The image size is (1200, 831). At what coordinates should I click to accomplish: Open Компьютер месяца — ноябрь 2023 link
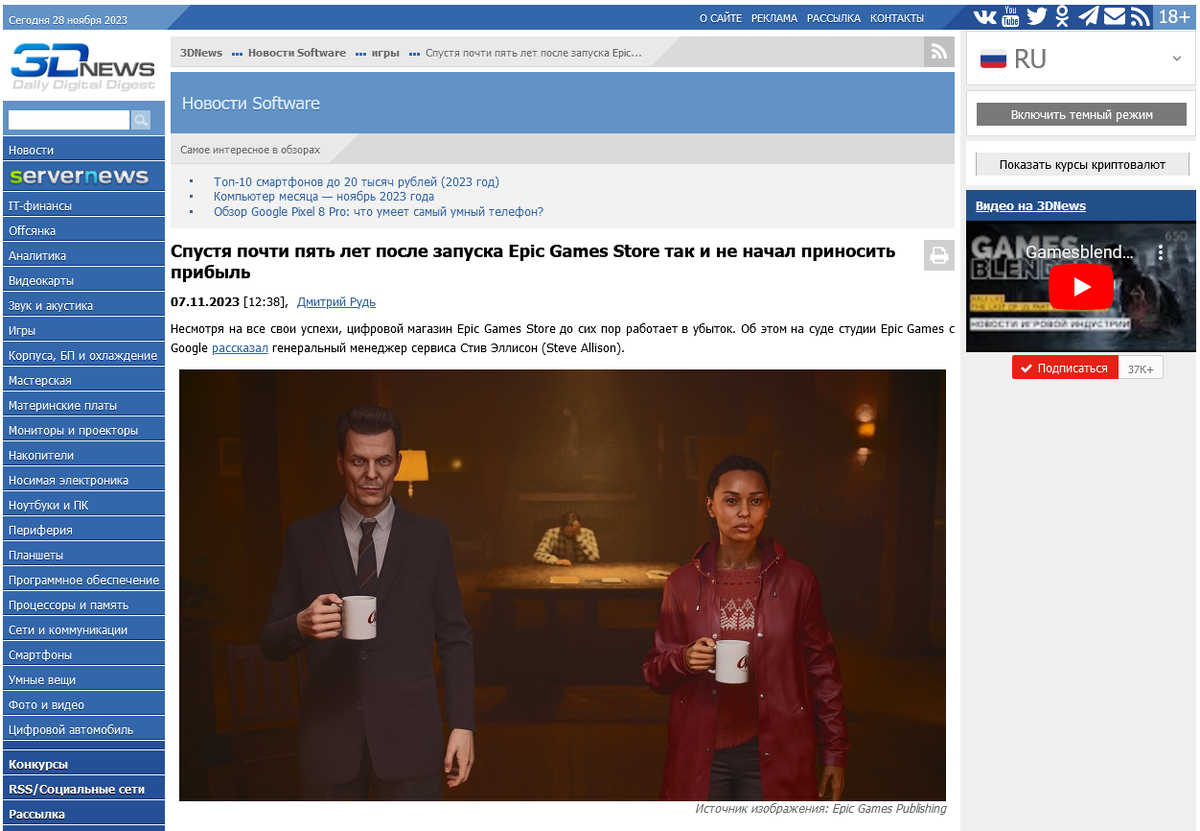(x=324, y=197)
